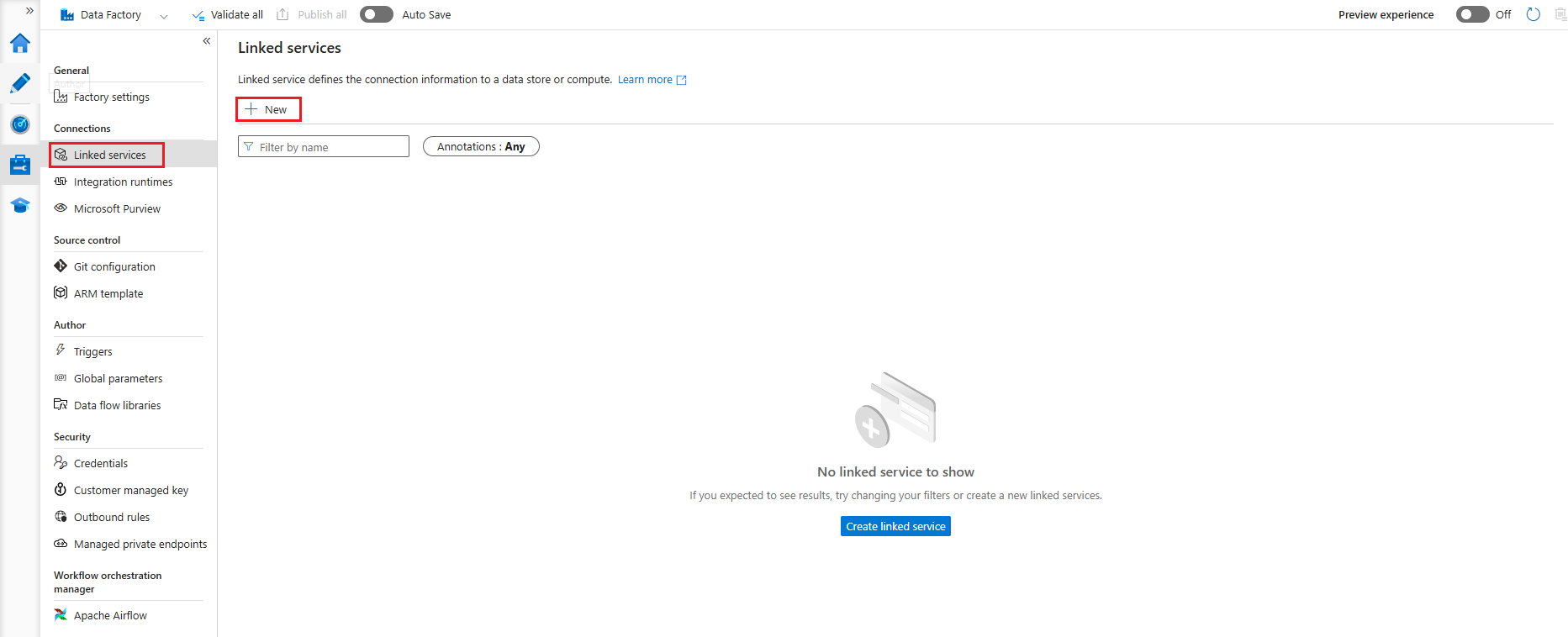Toggle the Auto Save switch

click(x=377, y=14)
